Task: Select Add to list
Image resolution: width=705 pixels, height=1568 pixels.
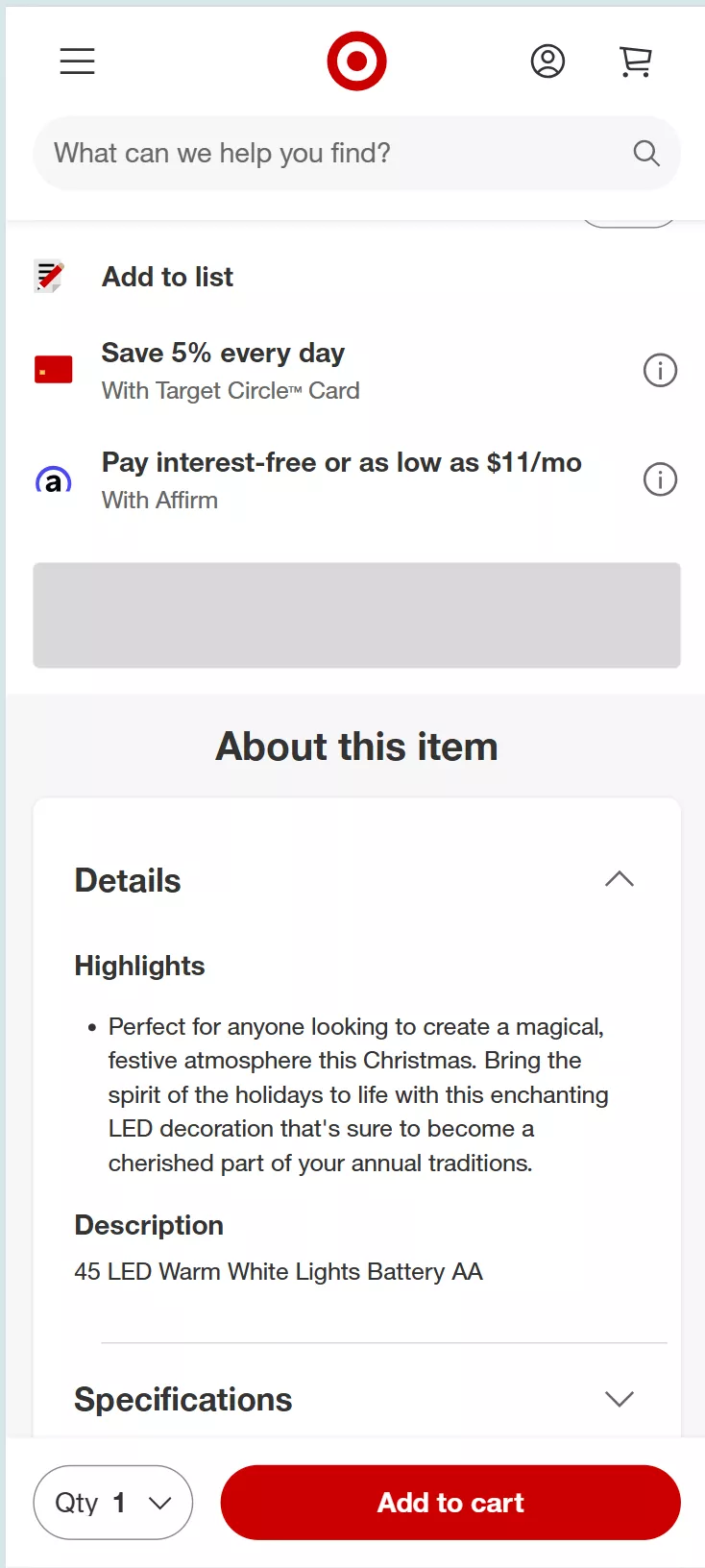Action: pyautogui.click(x=168, y=277)
